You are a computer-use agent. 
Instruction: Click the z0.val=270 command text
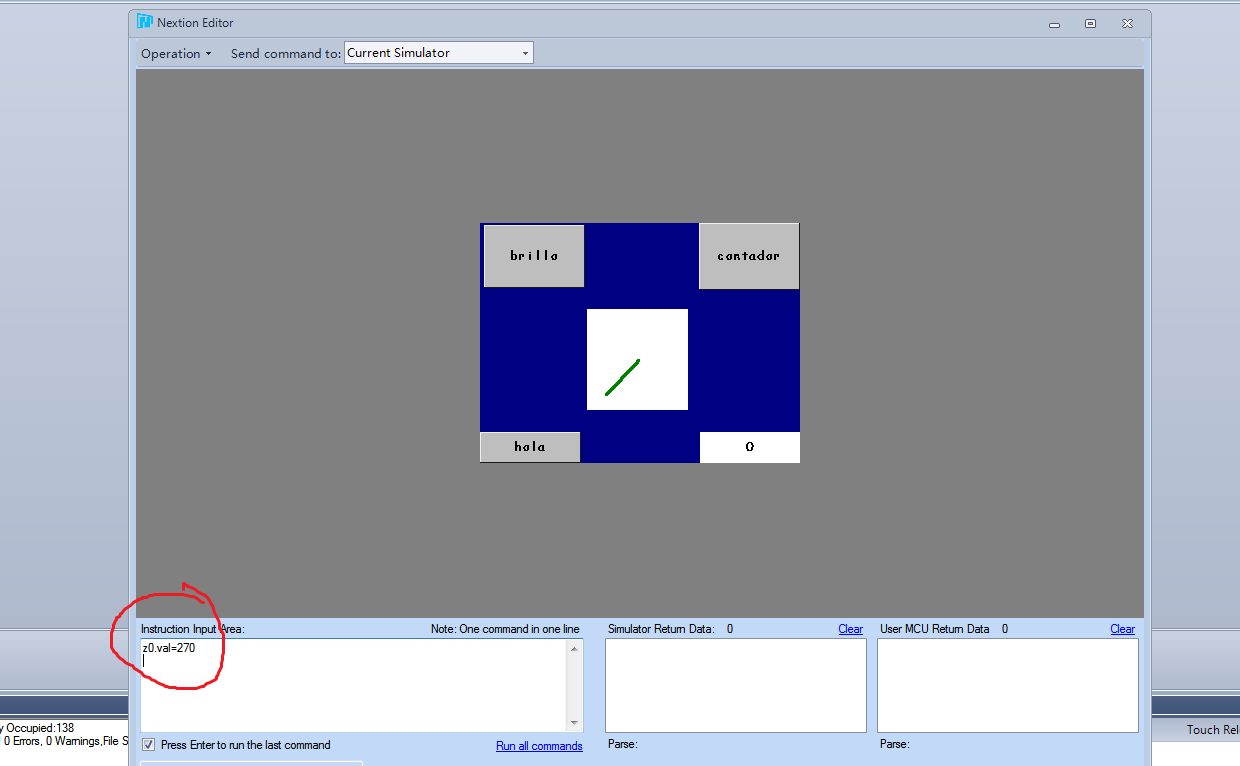click(x=169, y=648)
